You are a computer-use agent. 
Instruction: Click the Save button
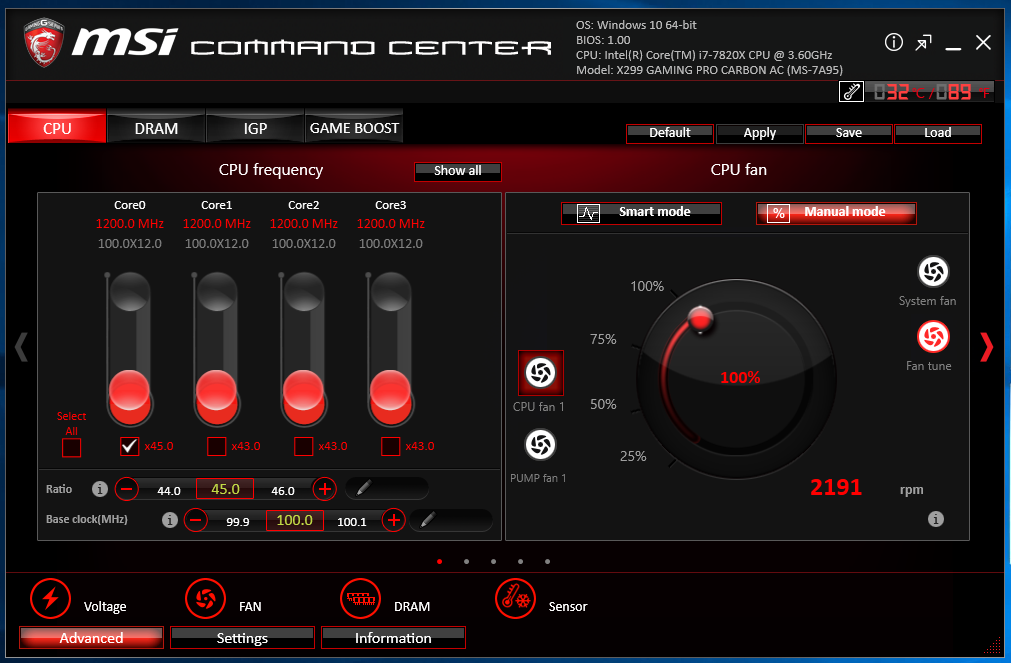849,134
